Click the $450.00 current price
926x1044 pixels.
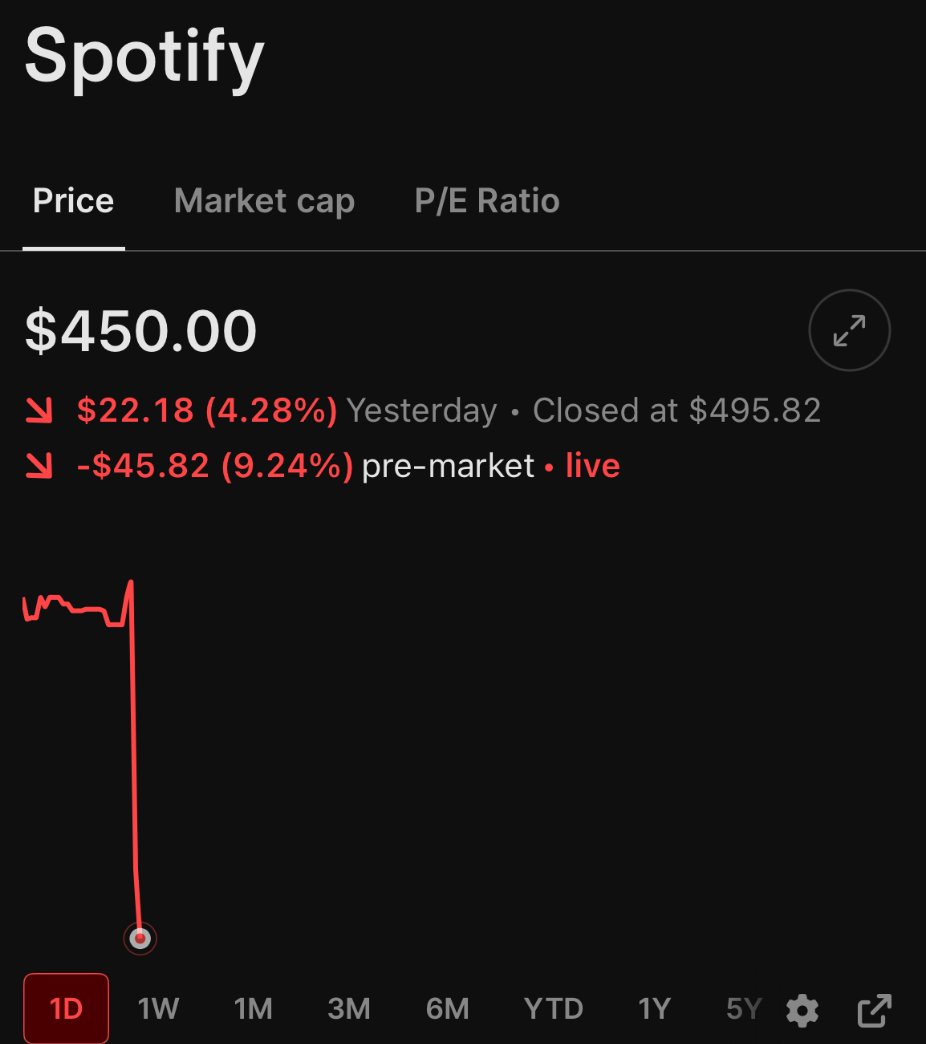coord(140,331)
